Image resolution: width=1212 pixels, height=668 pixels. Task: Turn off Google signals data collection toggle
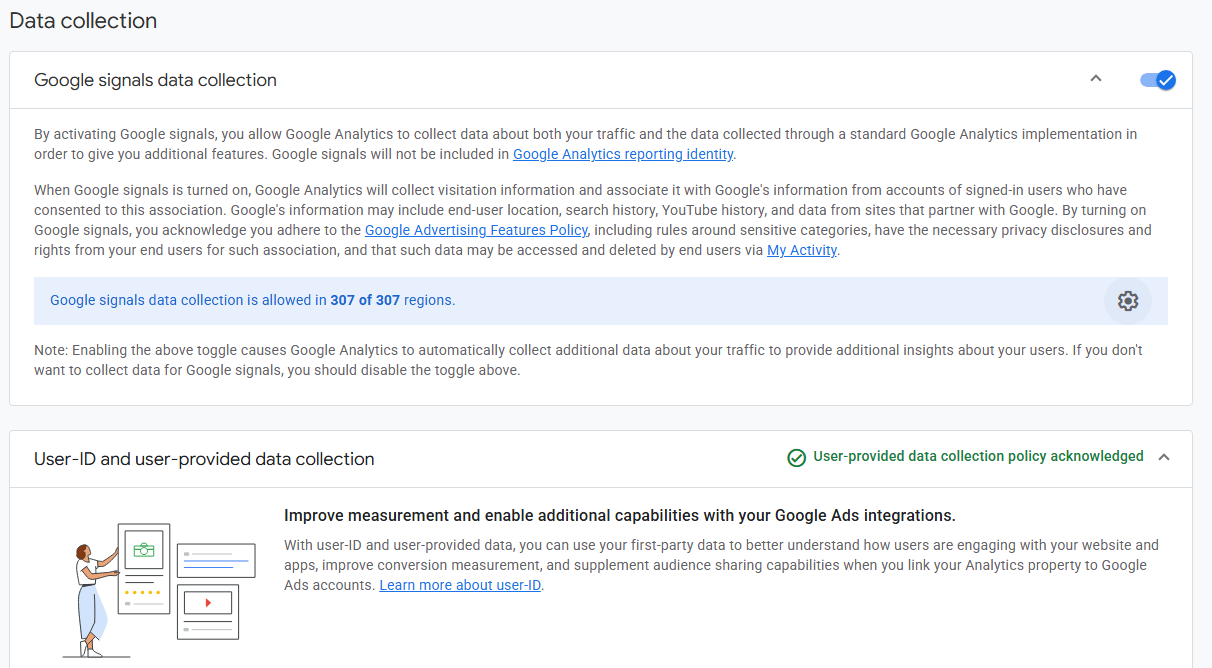pos(1158,80)
